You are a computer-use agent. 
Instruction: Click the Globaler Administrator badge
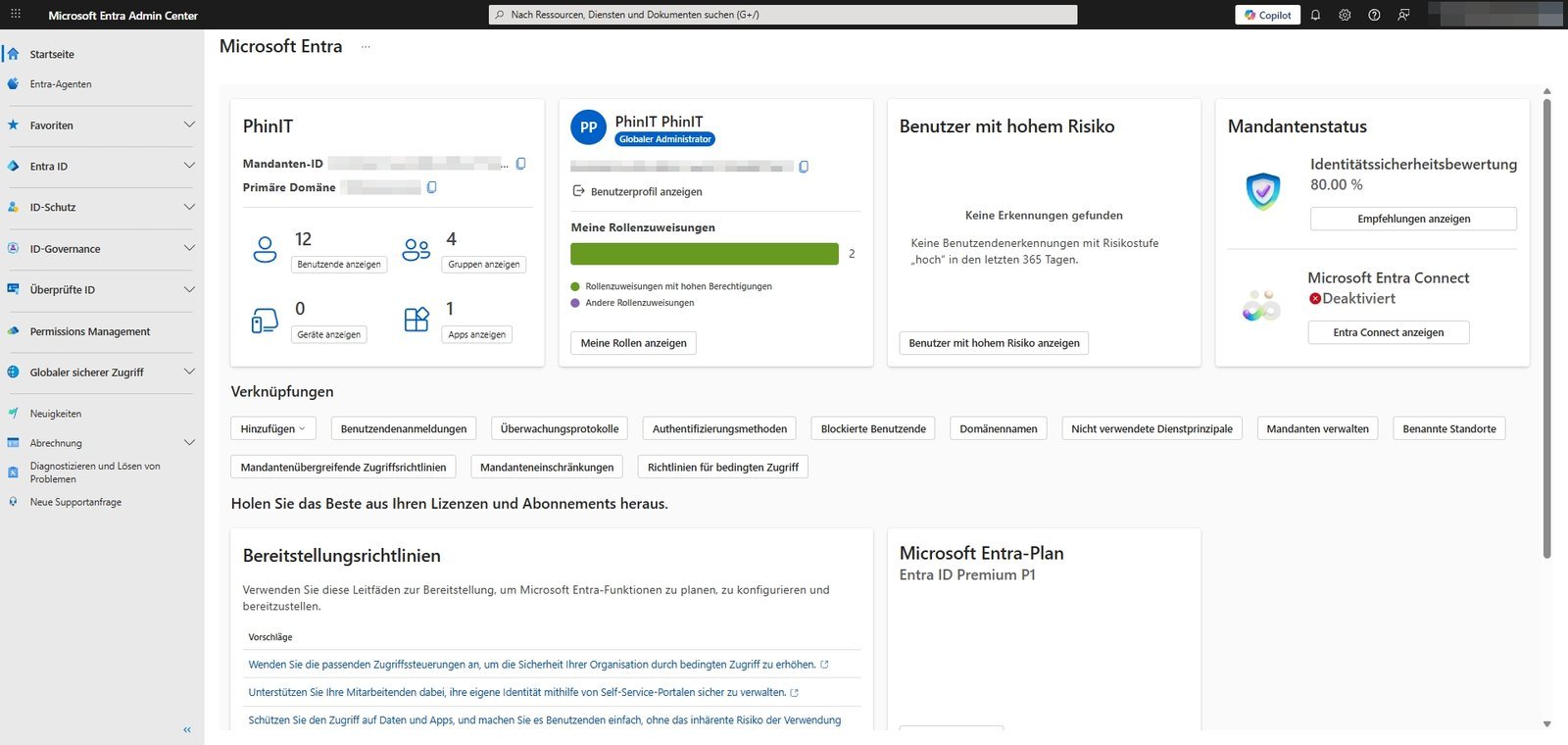click(x=665, y=139)
